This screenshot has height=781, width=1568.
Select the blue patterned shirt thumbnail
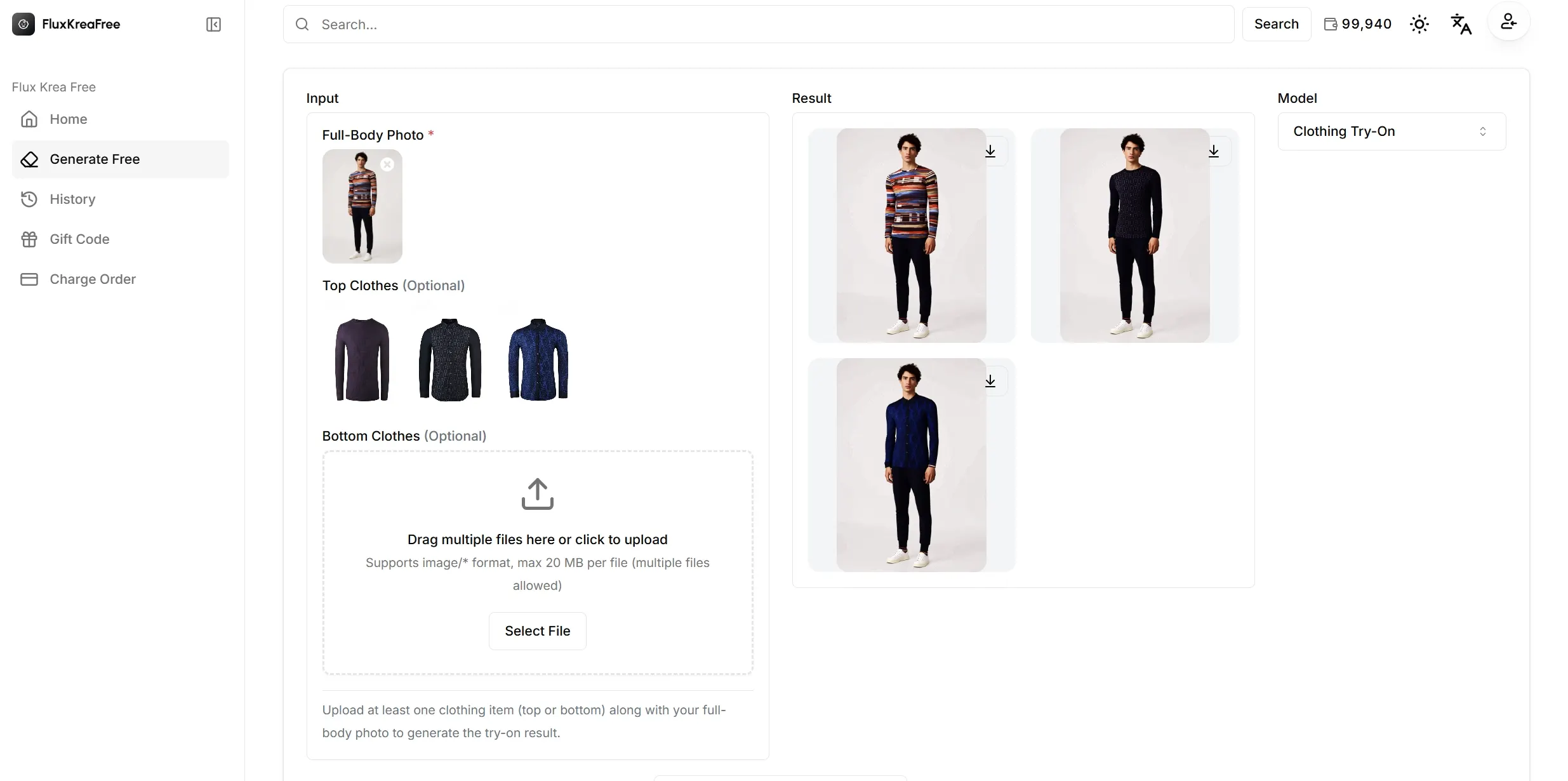coord(538,359)
